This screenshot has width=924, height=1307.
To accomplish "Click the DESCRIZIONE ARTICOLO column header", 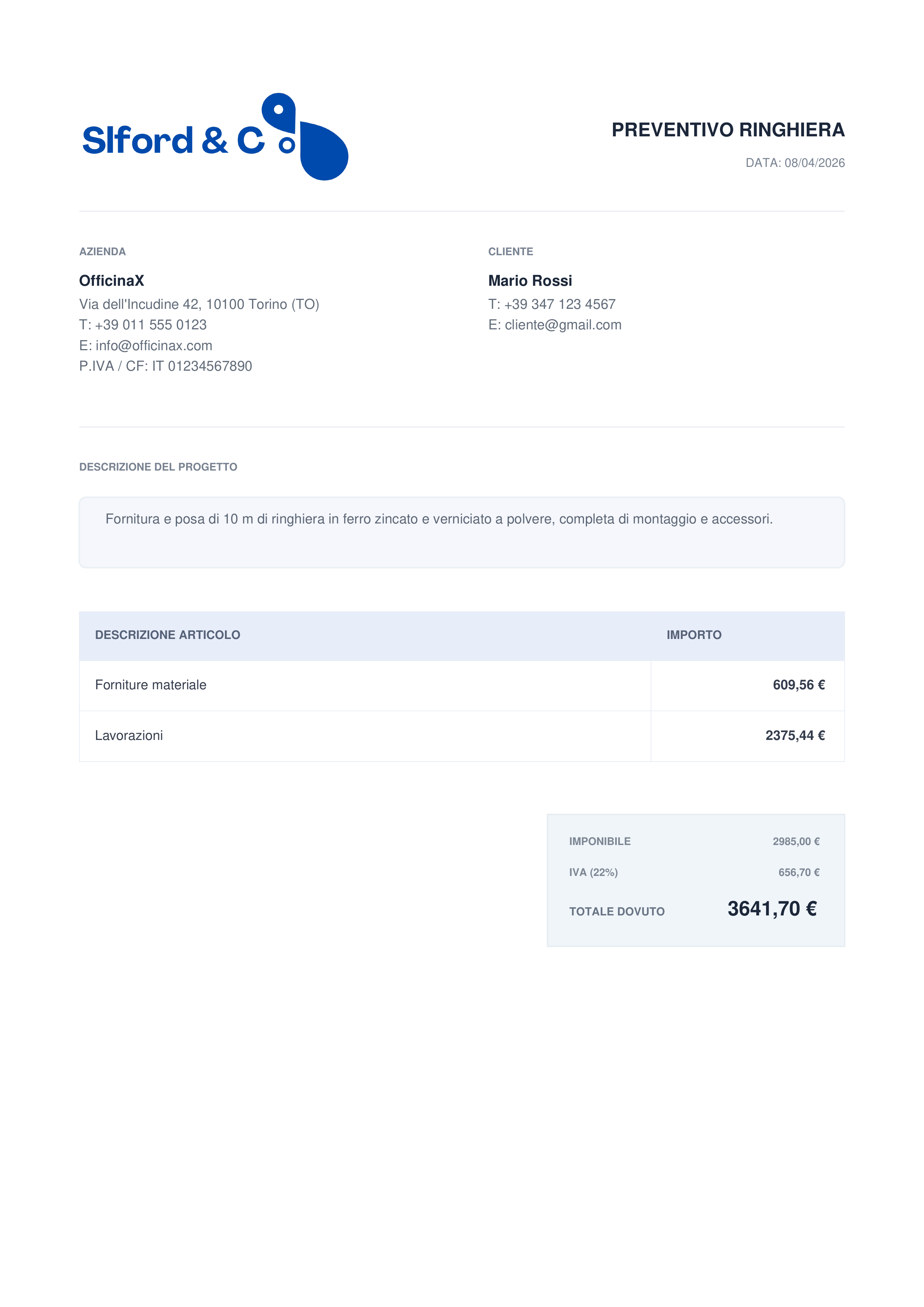I will pyautogui.click(x=167, y=635).
